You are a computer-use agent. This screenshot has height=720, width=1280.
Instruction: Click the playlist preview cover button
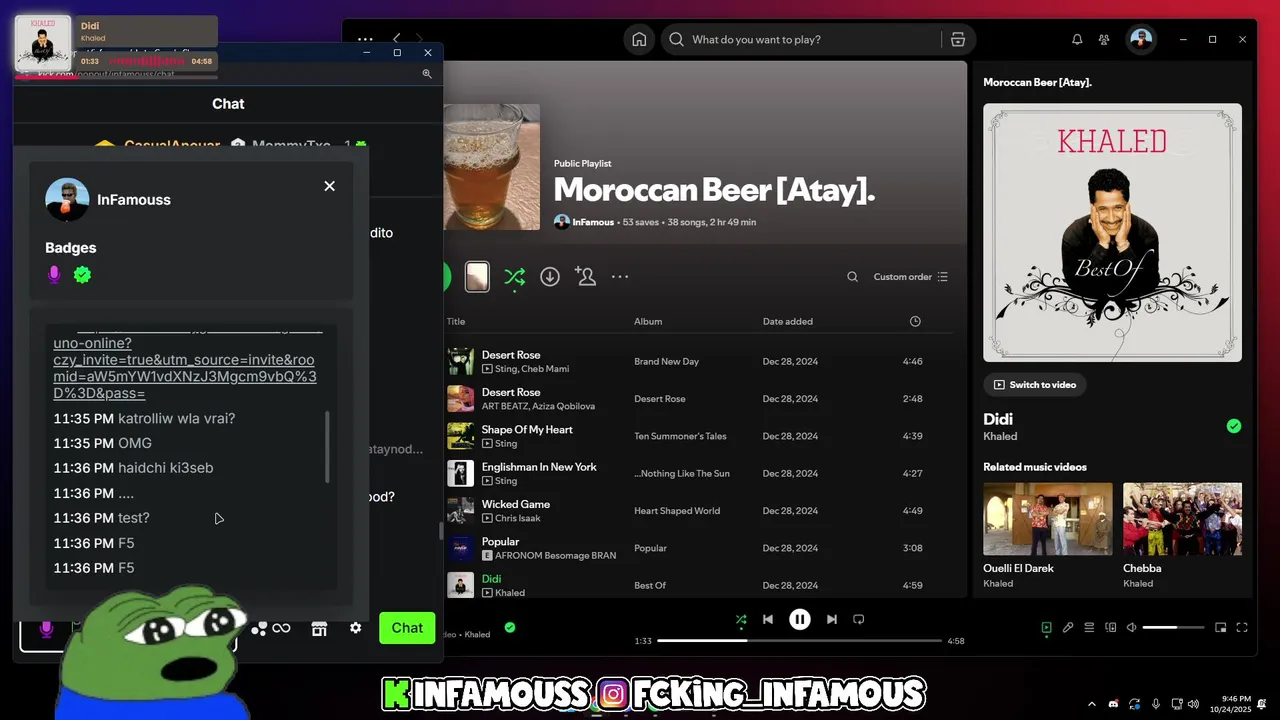click(x=477, y=277)
